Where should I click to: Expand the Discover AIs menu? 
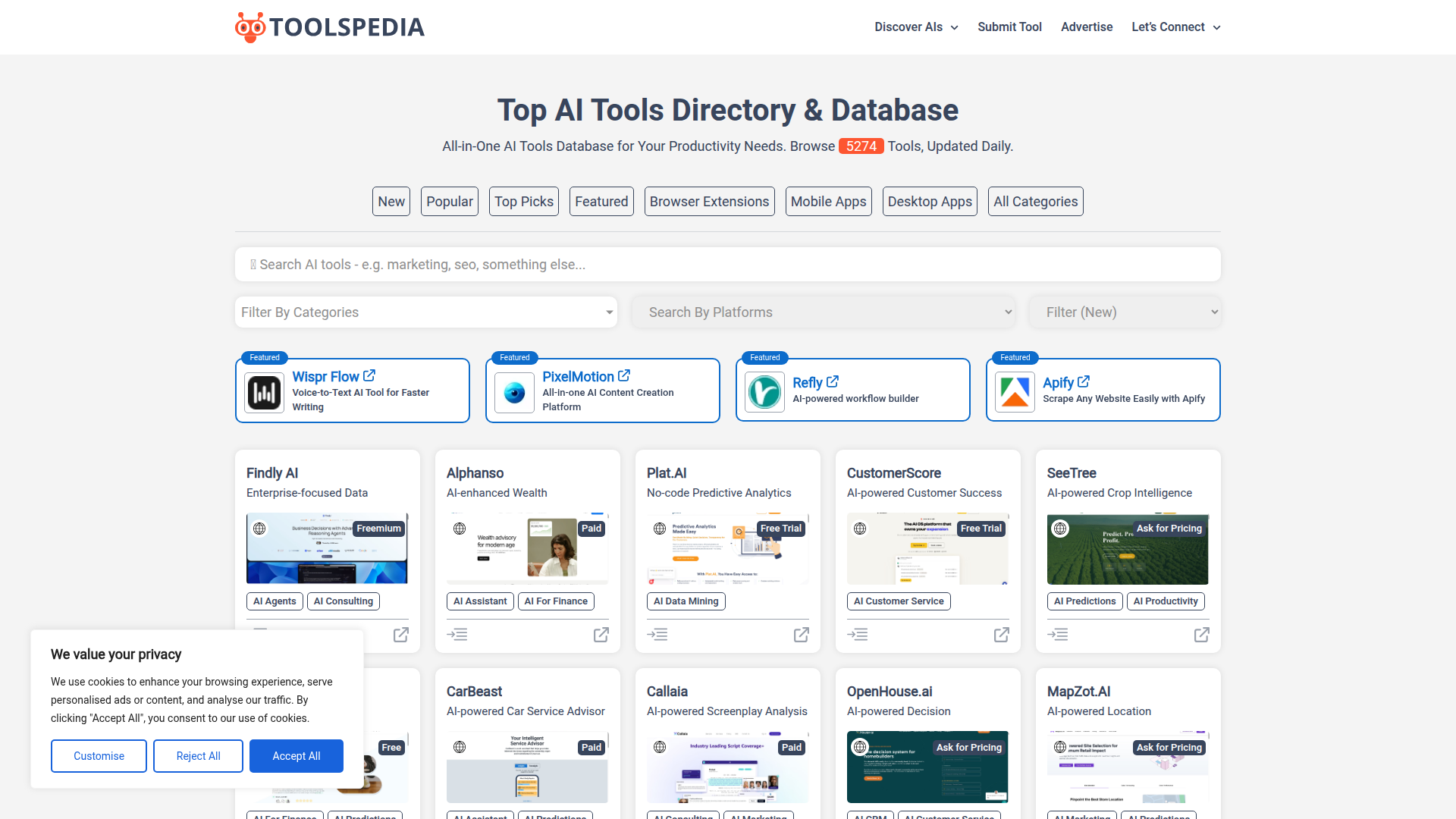(x=916, y=27)
